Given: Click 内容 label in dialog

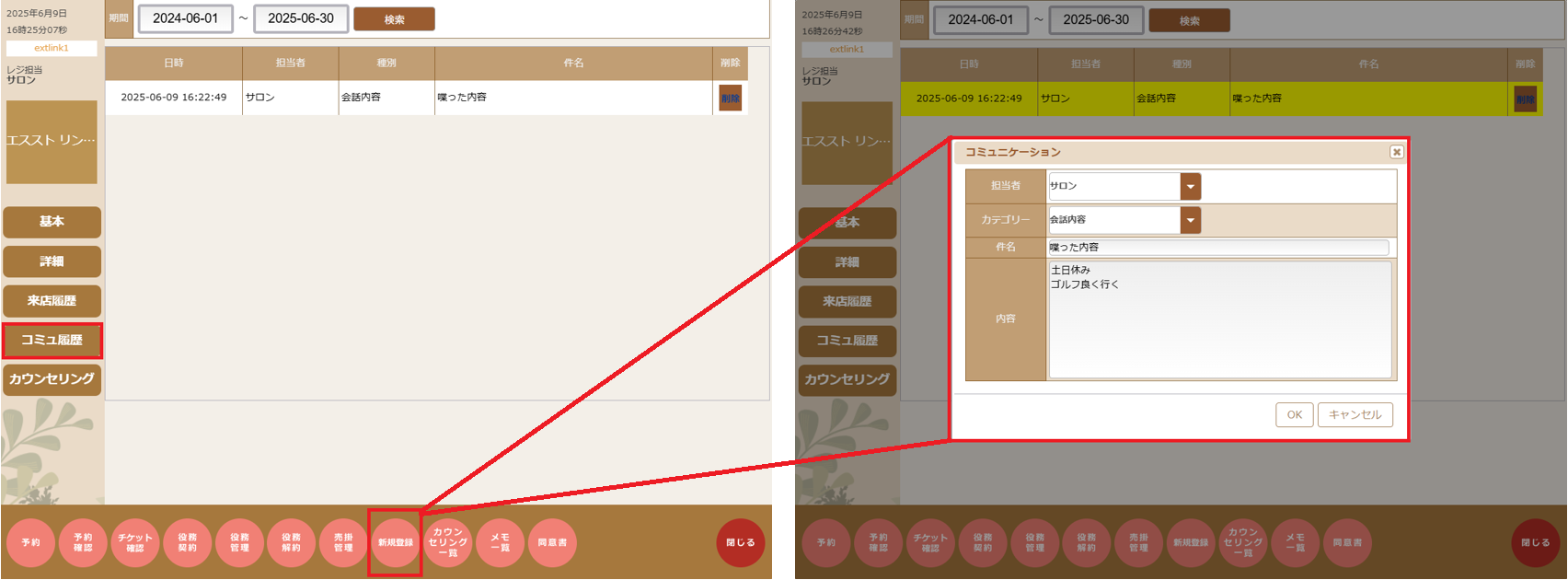Looking at the screenshot, I should 1006,319.
